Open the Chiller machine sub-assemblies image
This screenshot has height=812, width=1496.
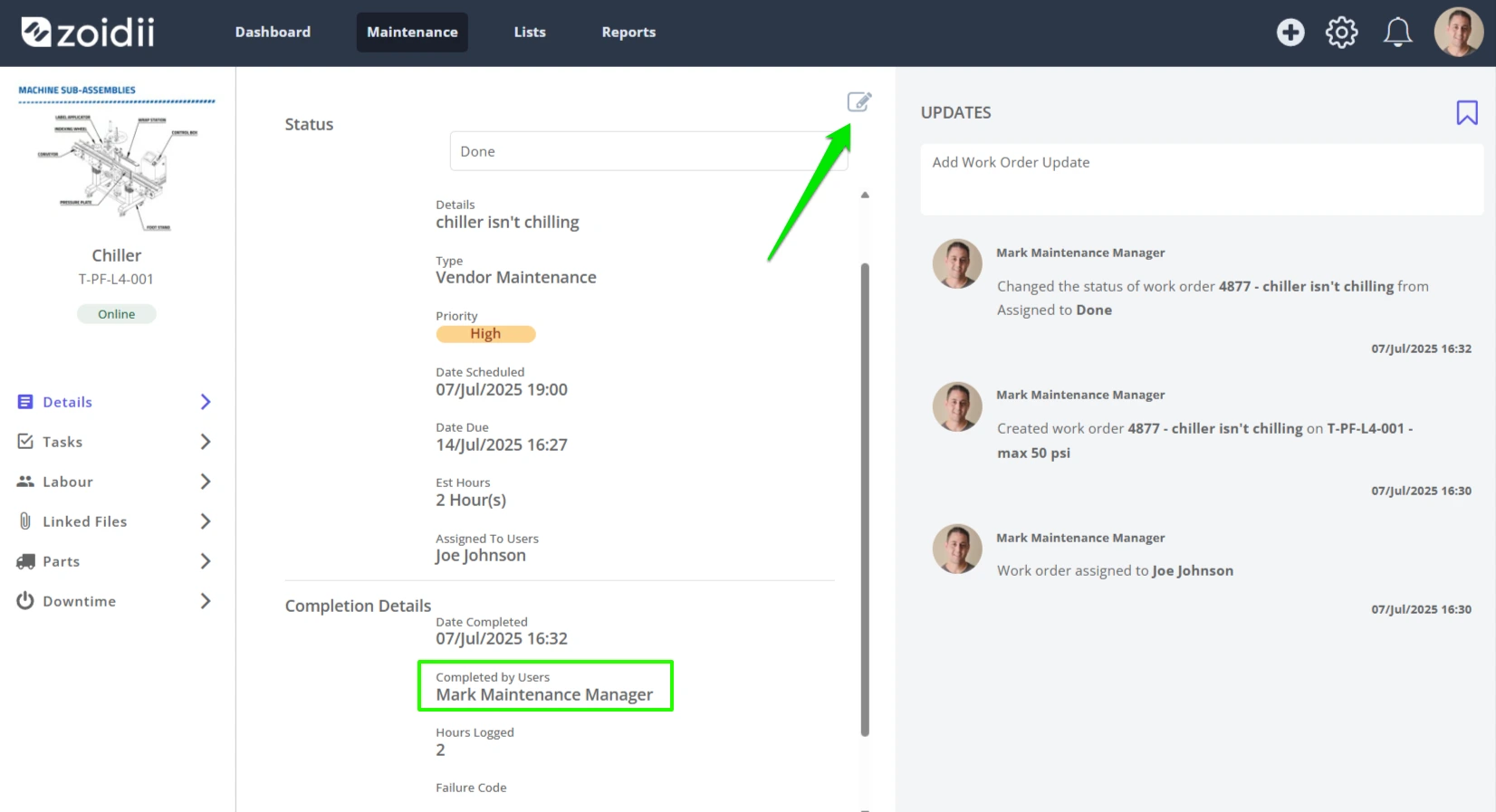coord(116,159)
